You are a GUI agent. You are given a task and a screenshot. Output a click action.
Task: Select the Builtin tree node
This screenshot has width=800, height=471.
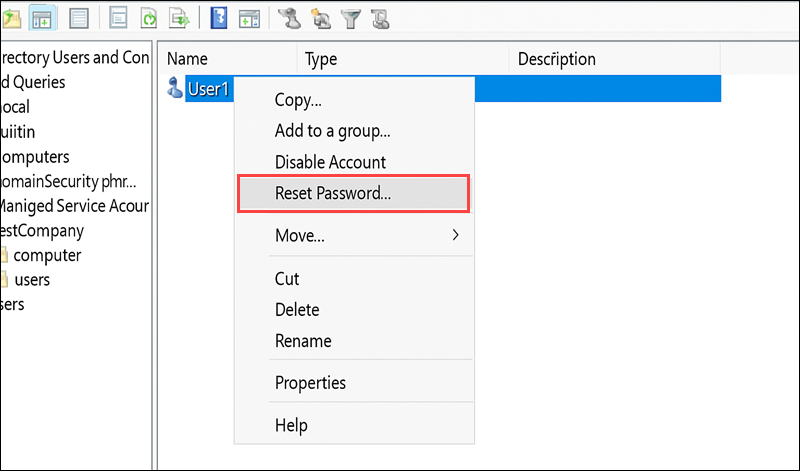point(18,132)
